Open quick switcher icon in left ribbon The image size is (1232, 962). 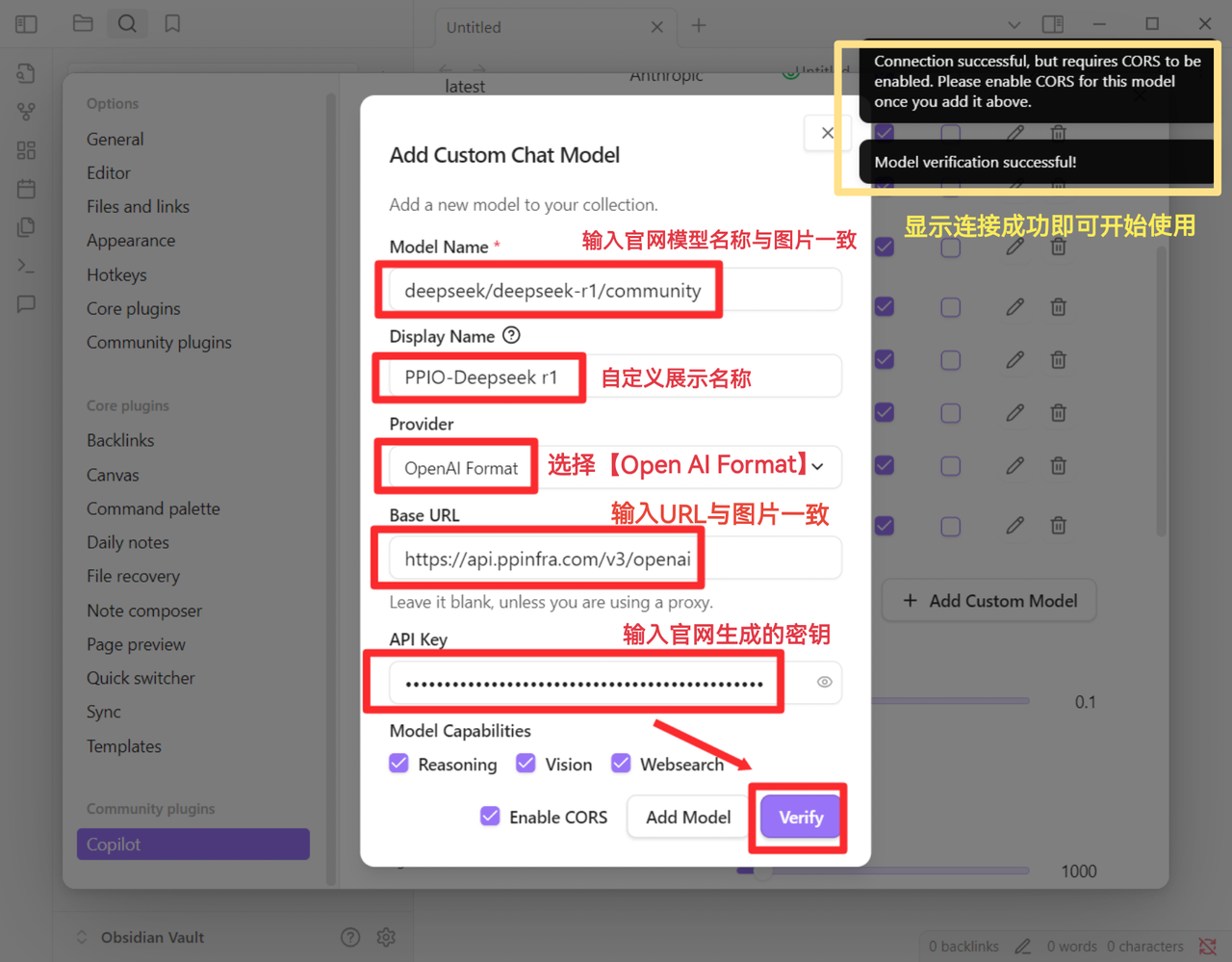[26, 73]
